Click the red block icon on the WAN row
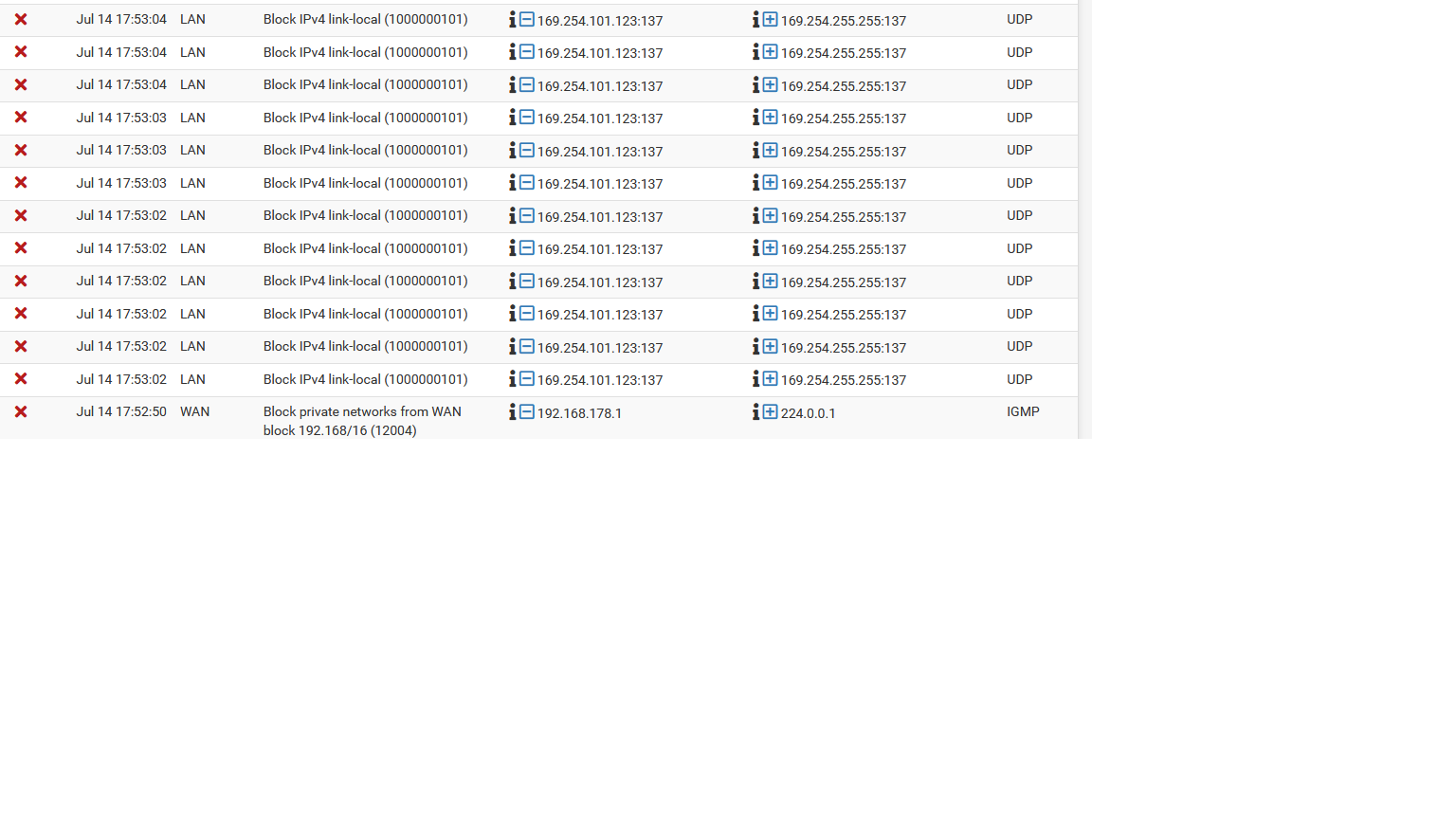The width and height of the screenshot is (1456, 819). 21,411
